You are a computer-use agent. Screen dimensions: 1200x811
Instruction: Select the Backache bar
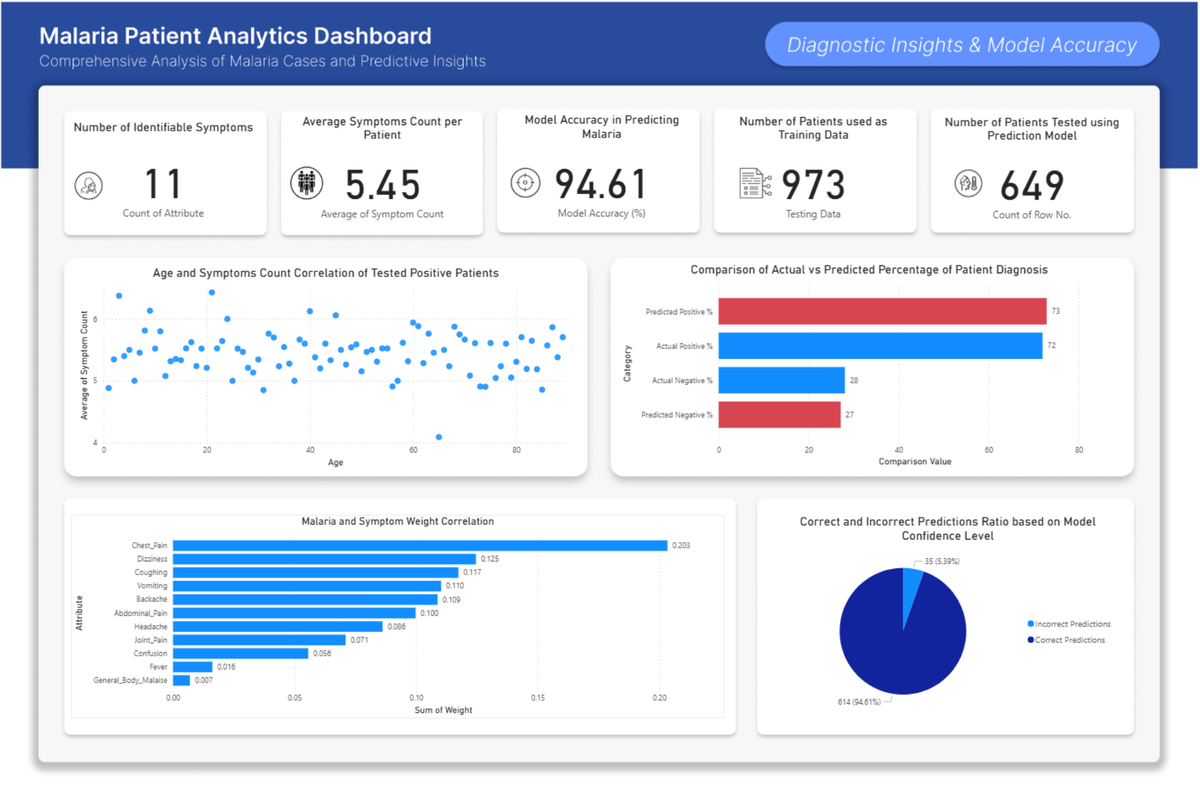(x=305, y=599)
